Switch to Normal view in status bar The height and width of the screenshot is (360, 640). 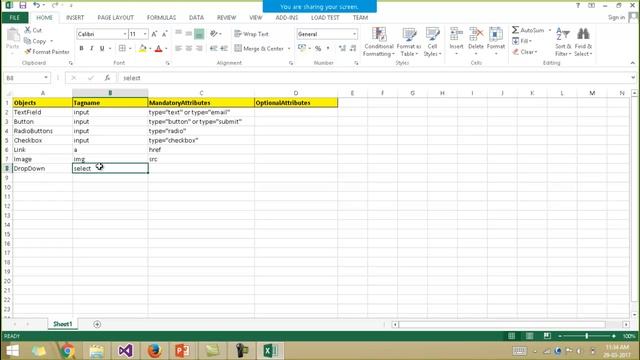(x=511, y=336)
